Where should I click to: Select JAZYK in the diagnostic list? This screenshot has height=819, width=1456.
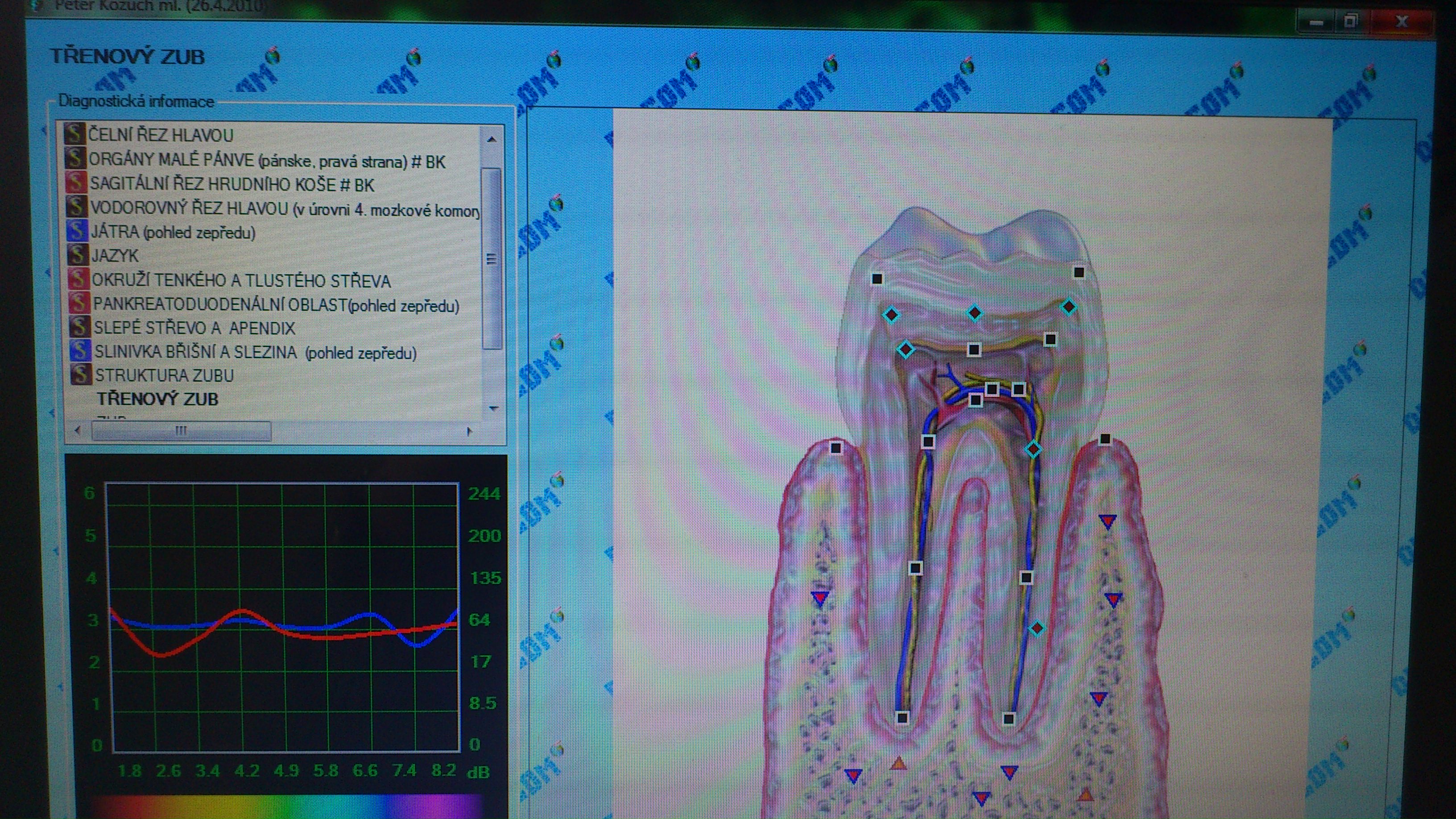pyautogui.click(x=115, y=256)
